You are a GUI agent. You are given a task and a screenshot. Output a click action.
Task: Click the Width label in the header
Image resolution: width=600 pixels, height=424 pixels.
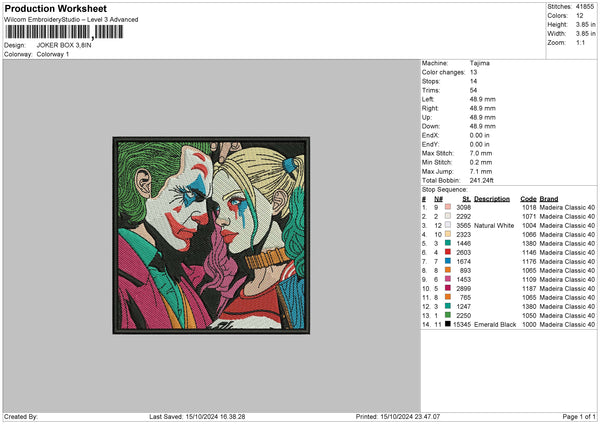pos(556,34)
